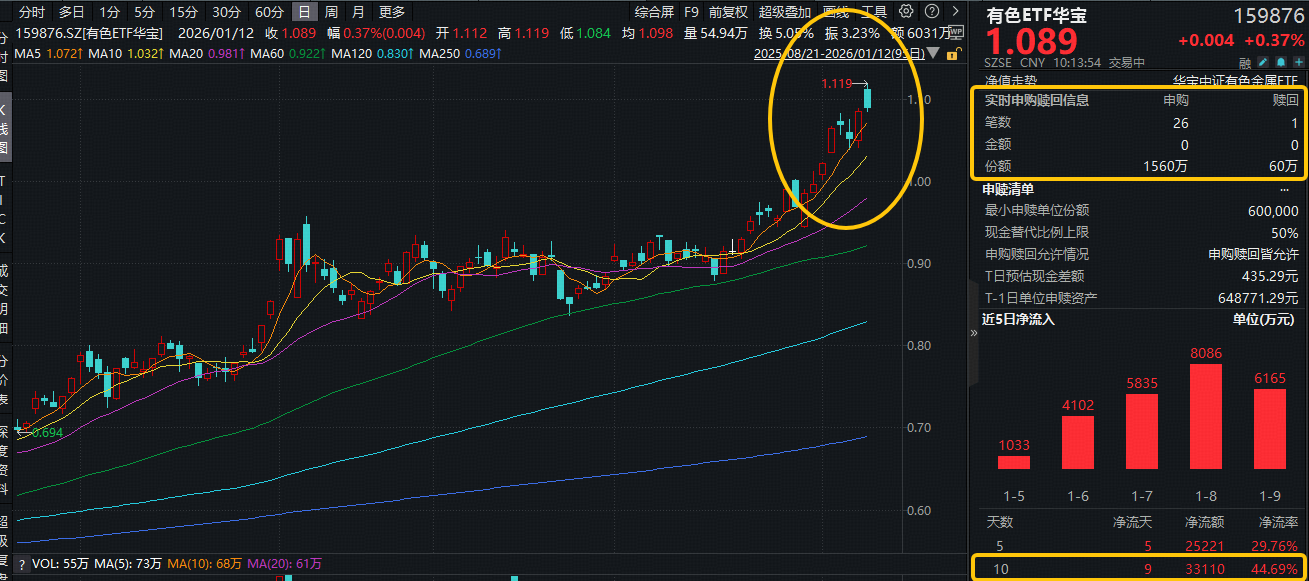Click the pencil edit icon beside 融
Image resolution: width=1309 pixels, height=581 pixels.
(1263, 62)
